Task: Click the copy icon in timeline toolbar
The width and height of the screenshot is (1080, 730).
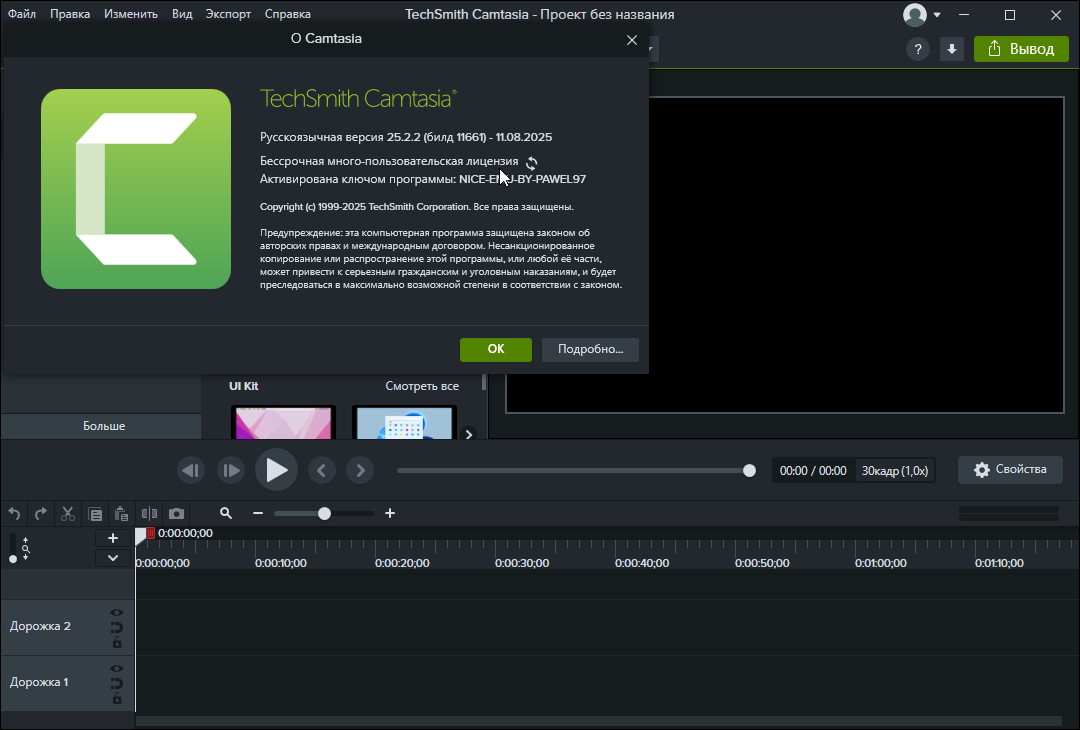Action: pyautogui.click(x=95, y=514)
